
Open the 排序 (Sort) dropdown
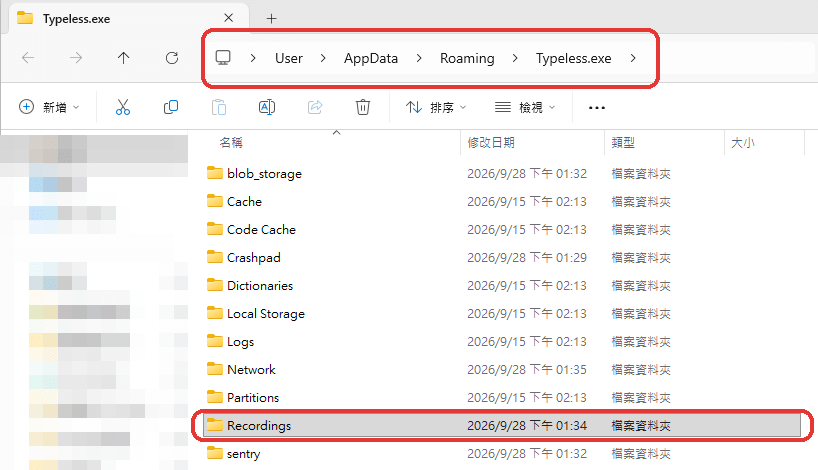[436, 107]
